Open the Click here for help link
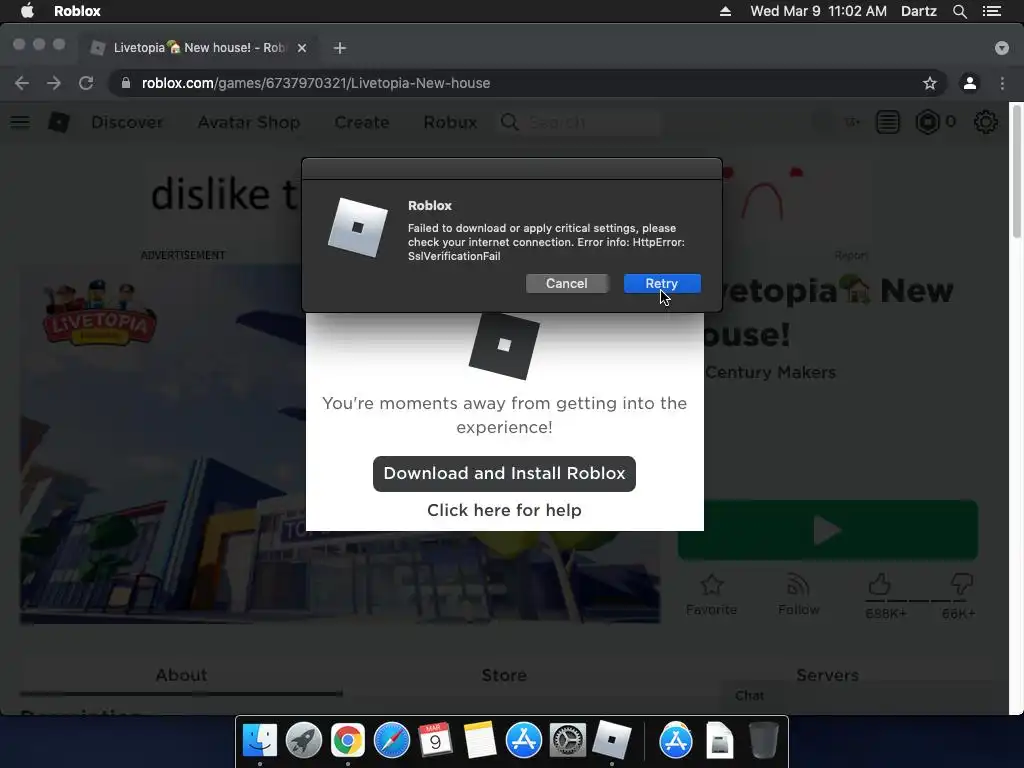This screenshot has width=1024, height=768. [x=504, y=510]
